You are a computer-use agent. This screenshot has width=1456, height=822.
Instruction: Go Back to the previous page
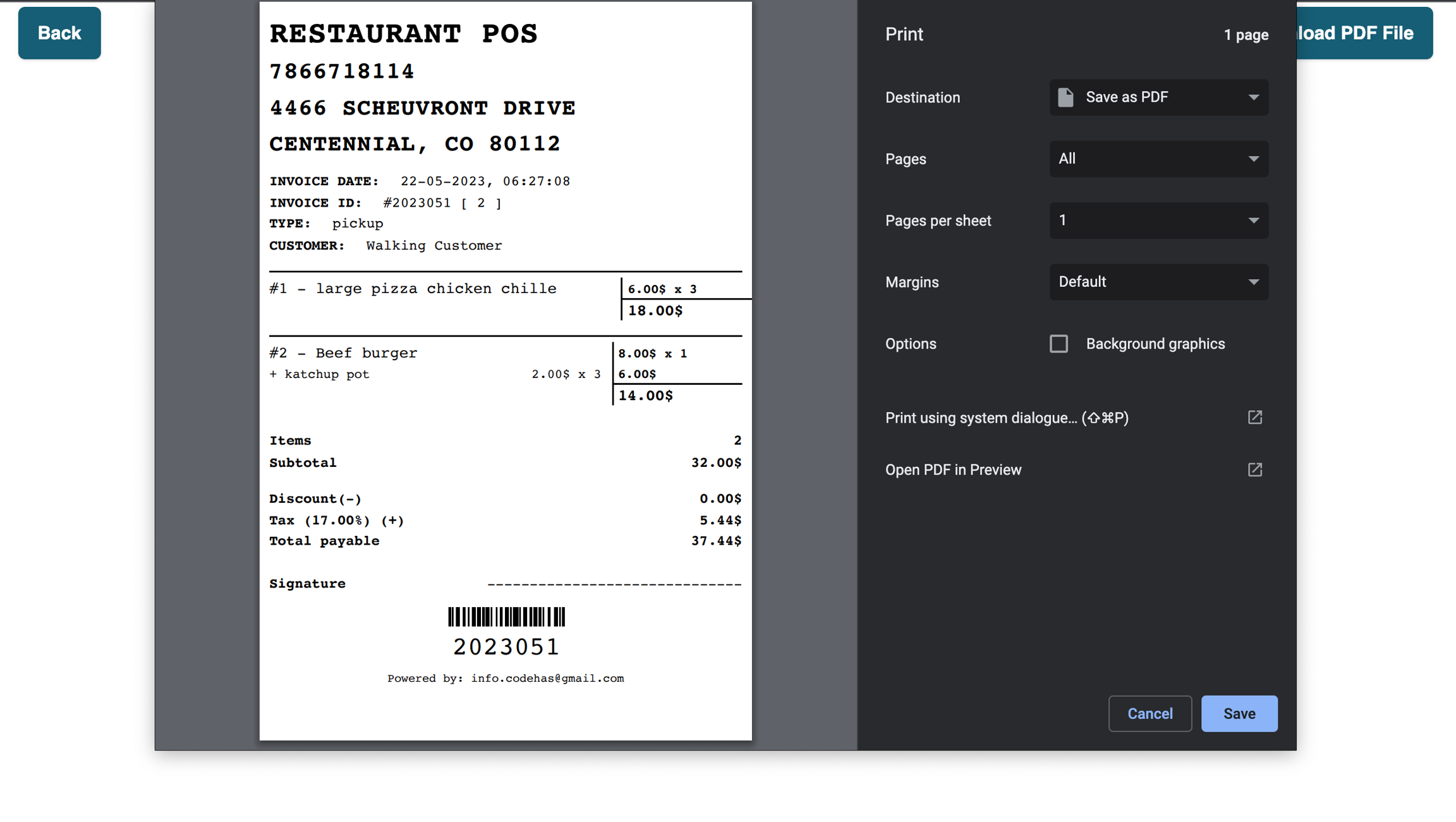pyautogui.click(x=59, y=33)
